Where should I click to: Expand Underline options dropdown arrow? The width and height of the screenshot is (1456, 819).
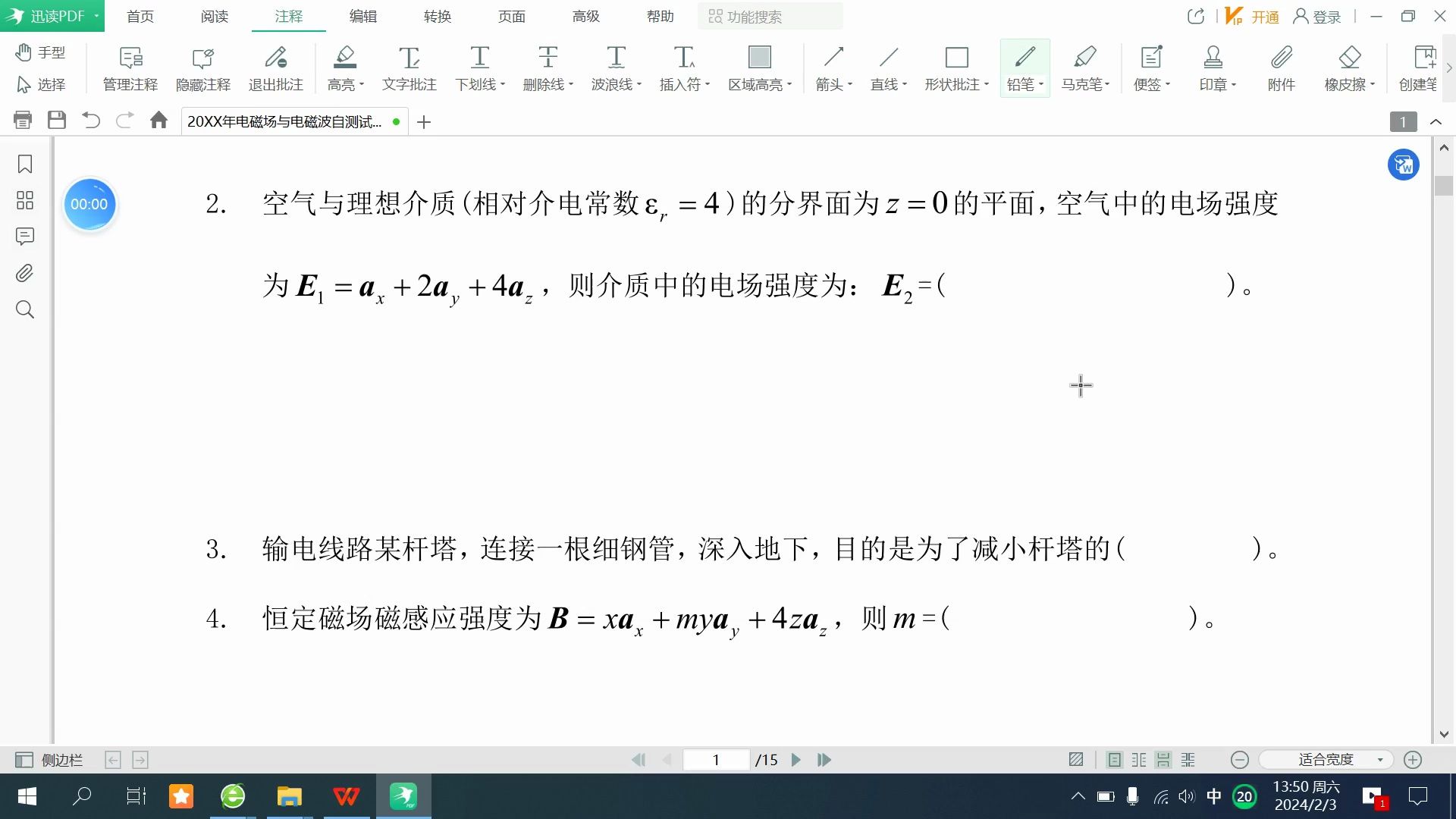click(503, 85)
